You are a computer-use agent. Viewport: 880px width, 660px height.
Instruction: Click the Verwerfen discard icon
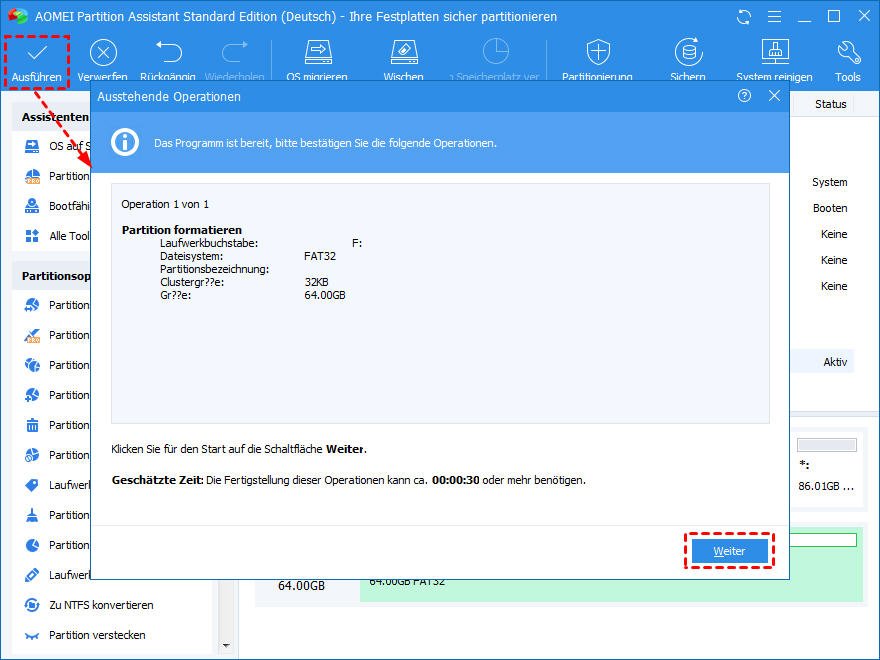tap(103, 53)
